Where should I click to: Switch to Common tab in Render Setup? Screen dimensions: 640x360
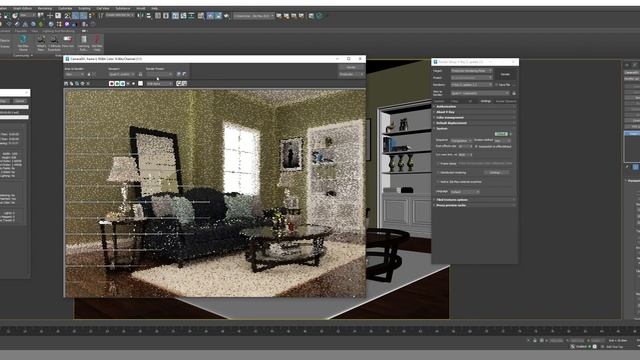[x=439, y=101]
